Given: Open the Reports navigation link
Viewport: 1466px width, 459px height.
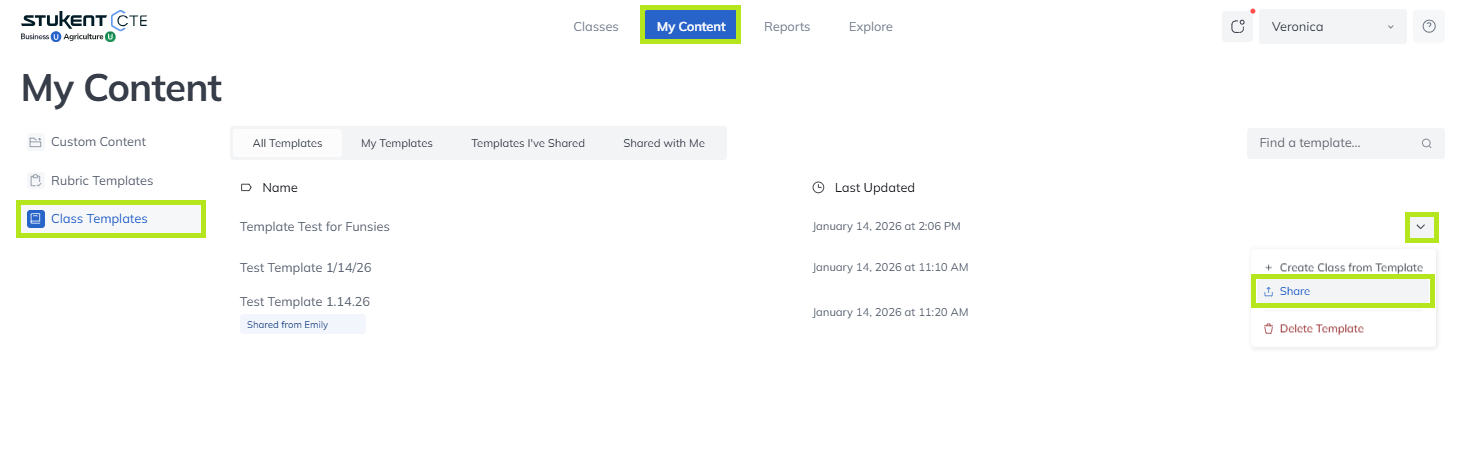Looking at the screenshot, I should point(786,27).
